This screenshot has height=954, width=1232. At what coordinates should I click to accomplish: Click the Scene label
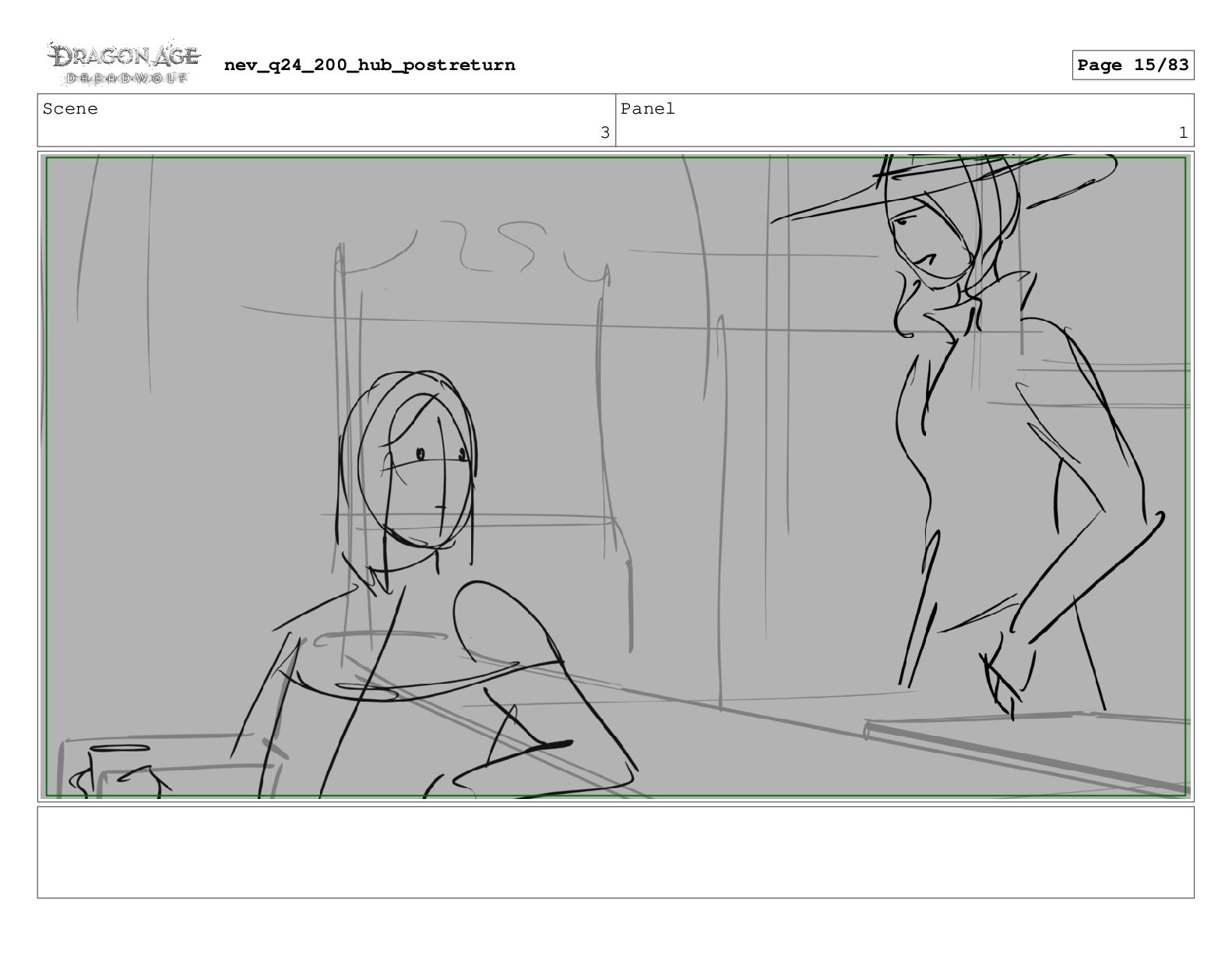pos(70,109)
